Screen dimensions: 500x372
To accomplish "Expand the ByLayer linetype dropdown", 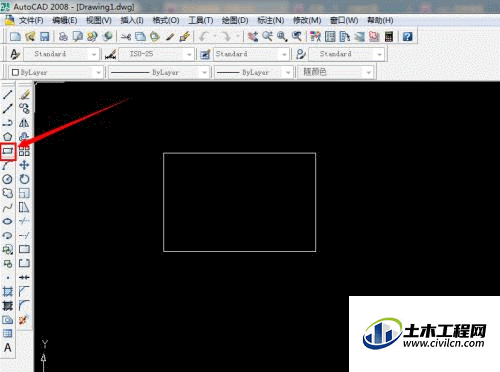I will pyautogui.click(x=204, y=72).
